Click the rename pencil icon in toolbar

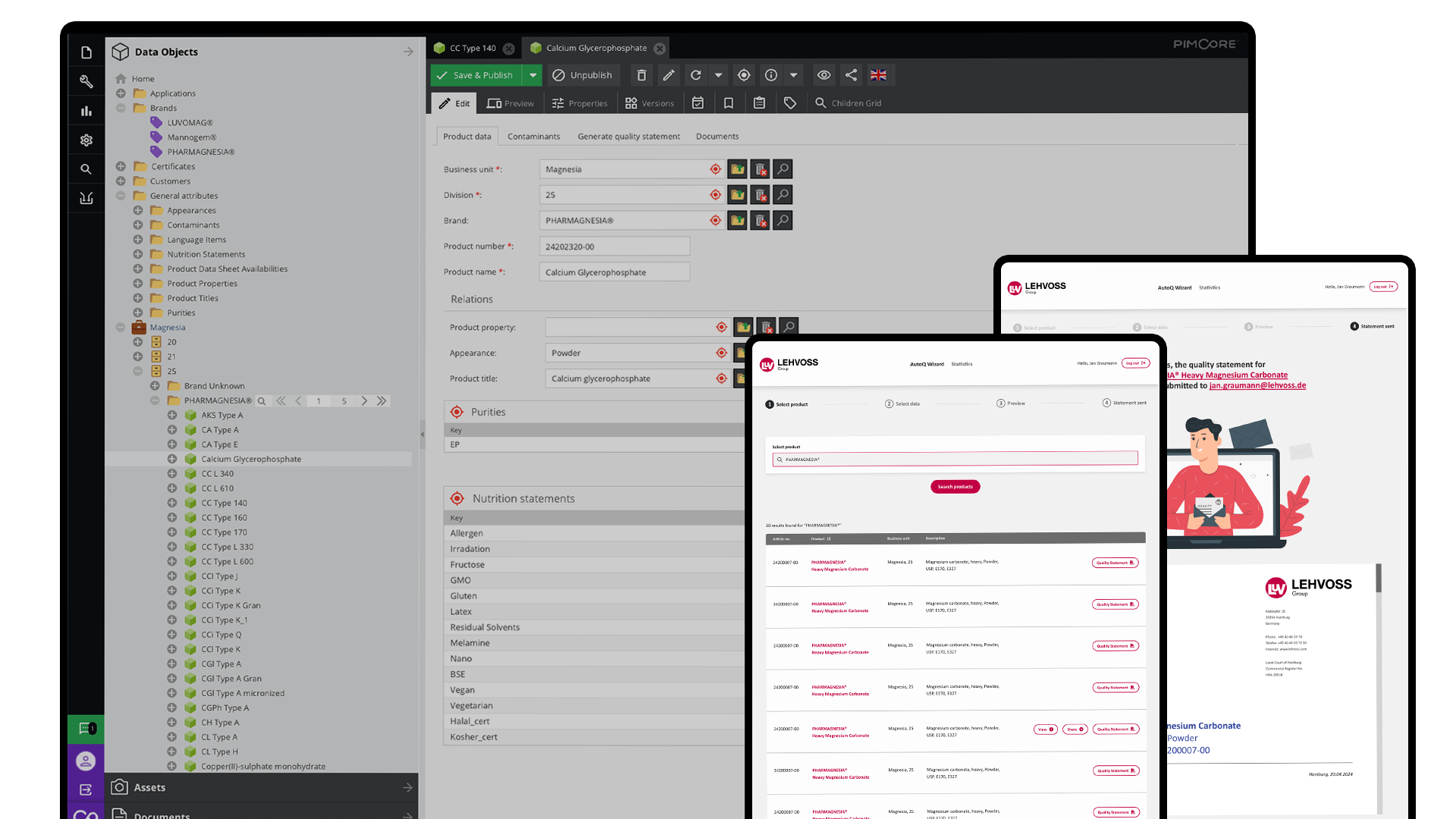coord(668,75)
